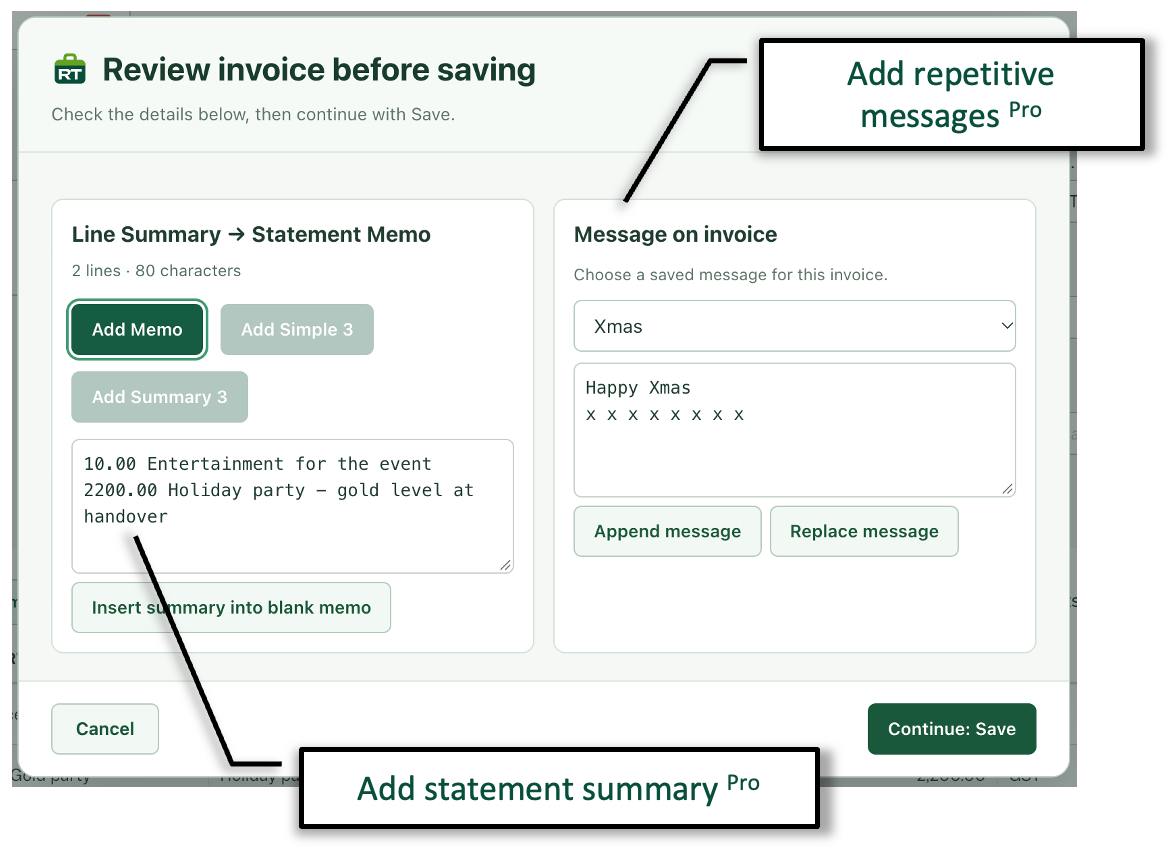Screen dimensions: 1170x852
Task: Click the message text area resize handle
Action: point(1007,489)
